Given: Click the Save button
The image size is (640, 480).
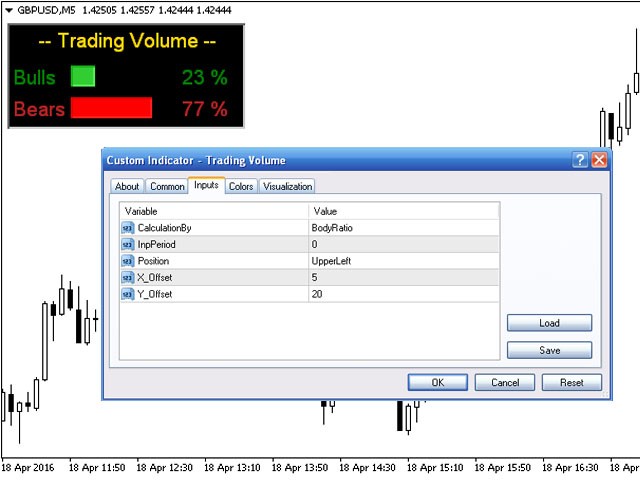Looking at the screenshot, I should pyautogui.click(x=549, y=350).
